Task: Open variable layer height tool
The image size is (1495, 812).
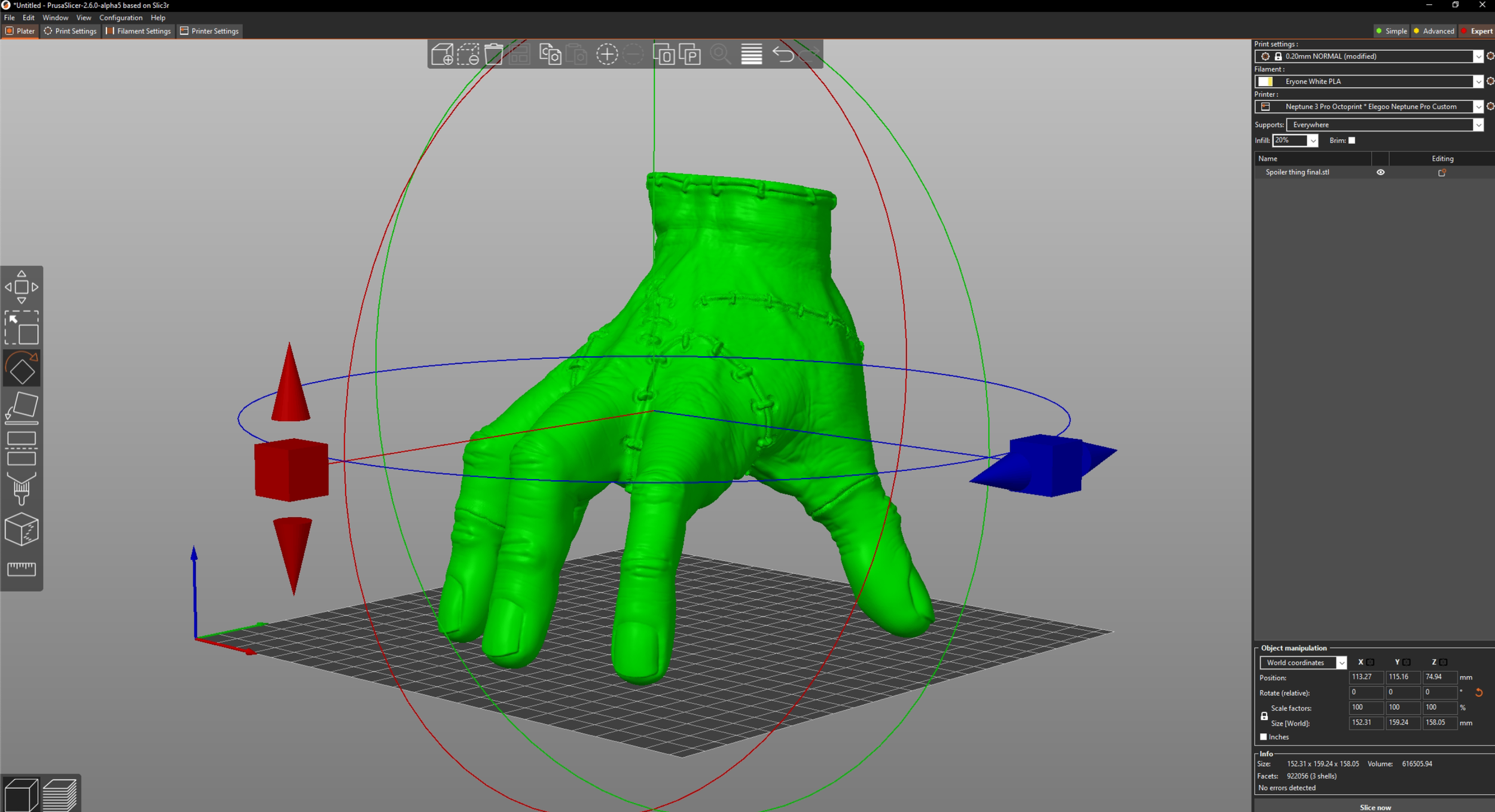Action: [752, 54]
